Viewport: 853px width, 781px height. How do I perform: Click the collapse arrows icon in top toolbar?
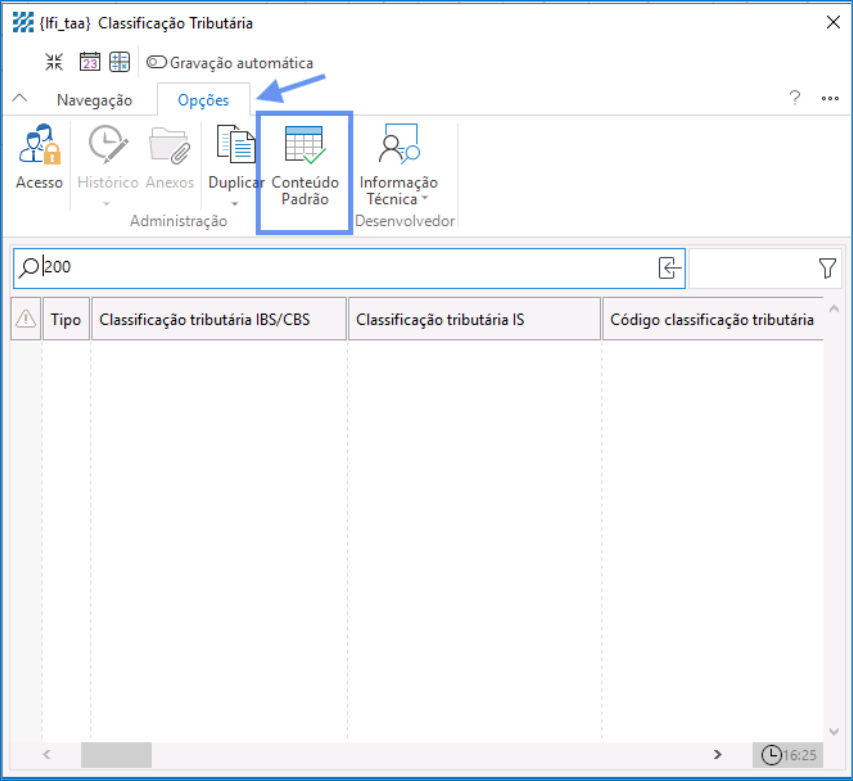point(54,62)
